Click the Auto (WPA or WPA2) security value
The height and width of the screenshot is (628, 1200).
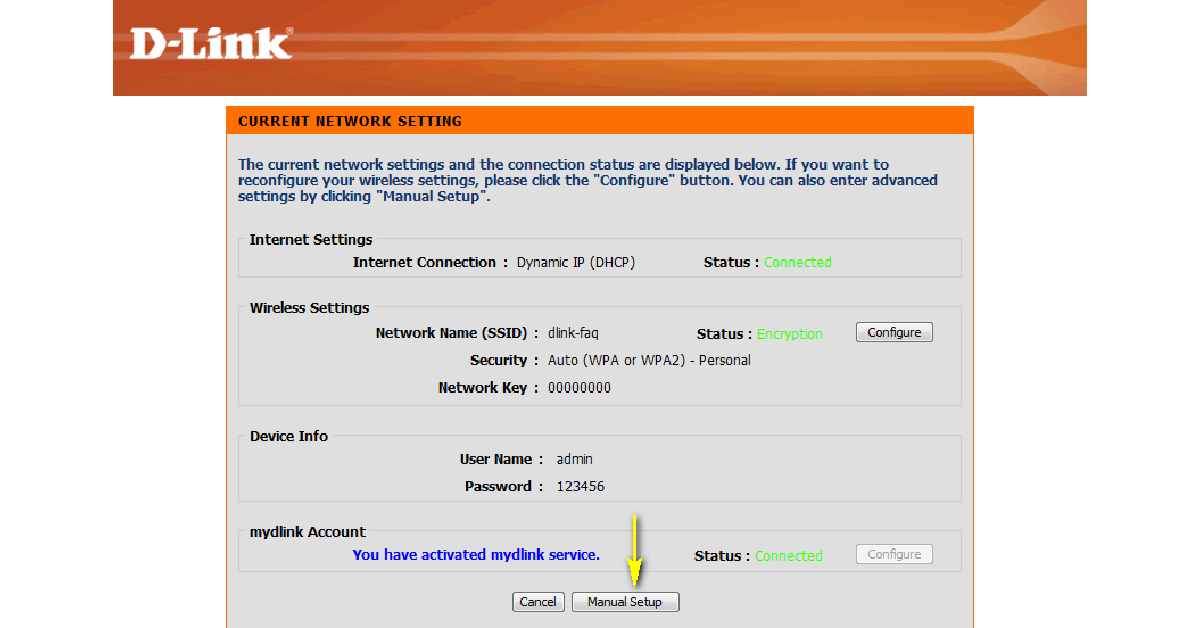649,360
